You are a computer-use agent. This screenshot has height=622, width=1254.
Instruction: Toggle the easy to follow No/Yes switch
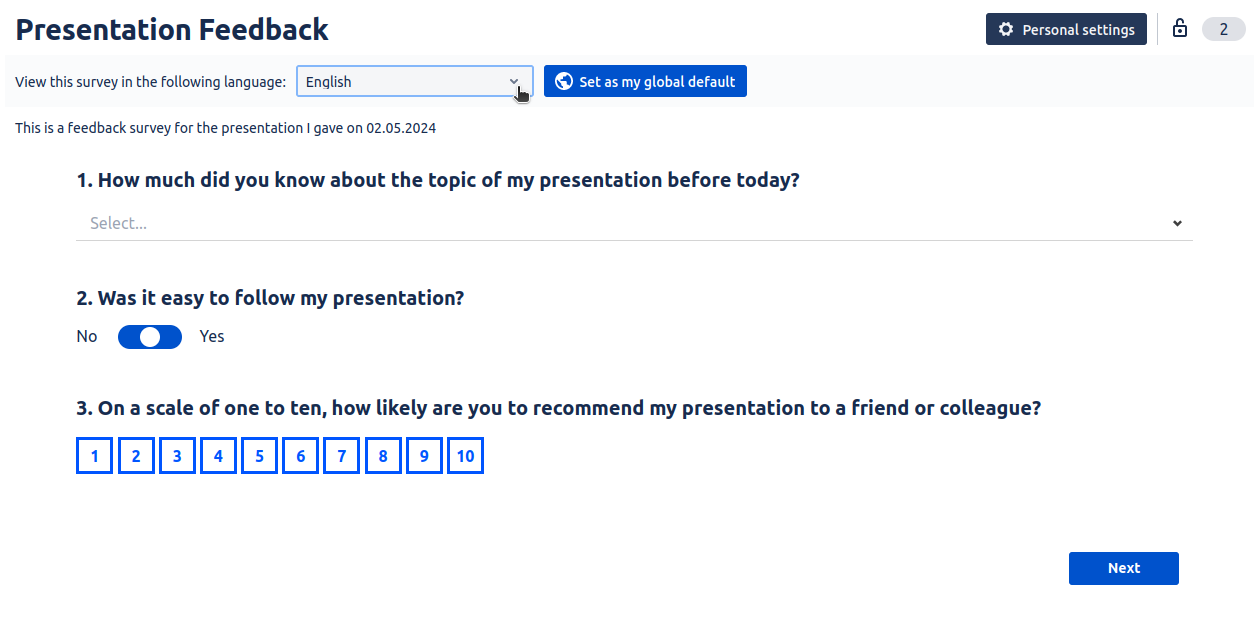(150, 337)
